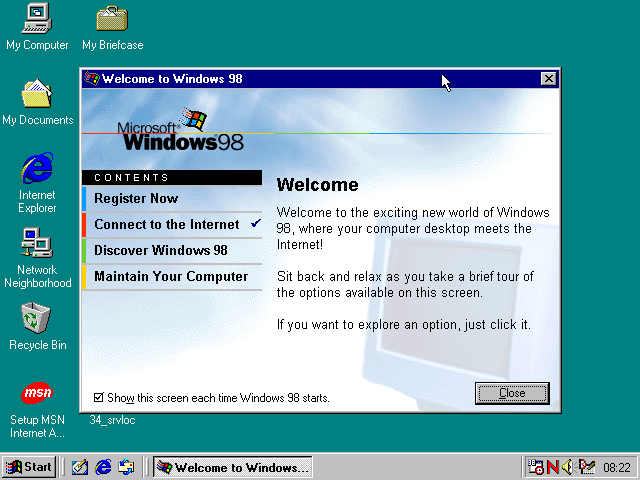
Task: Click the Show Desktop quick launch icon
Action: point(80,467)
